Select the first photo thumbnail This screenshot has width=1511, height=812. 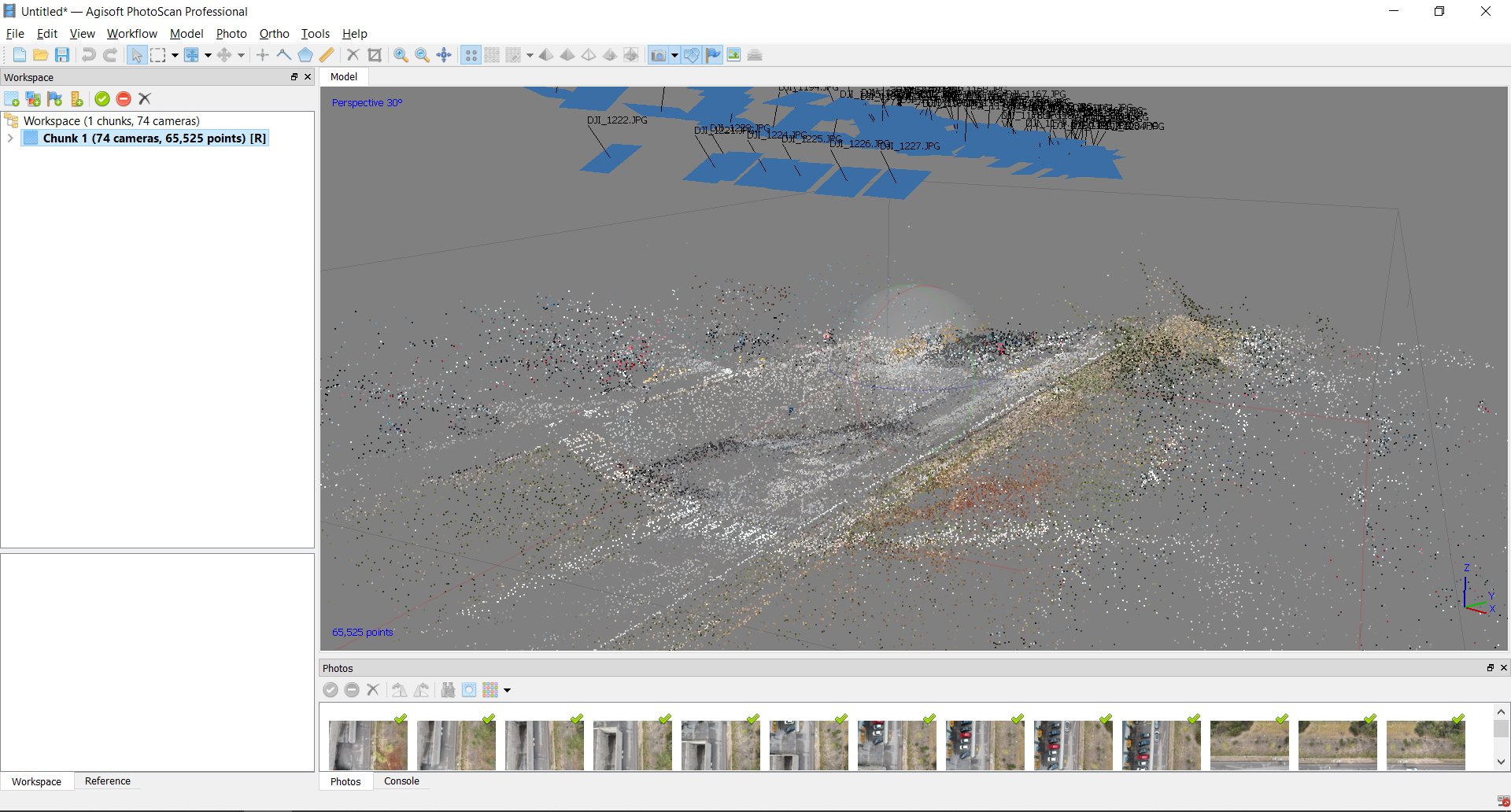click(368, 744)
